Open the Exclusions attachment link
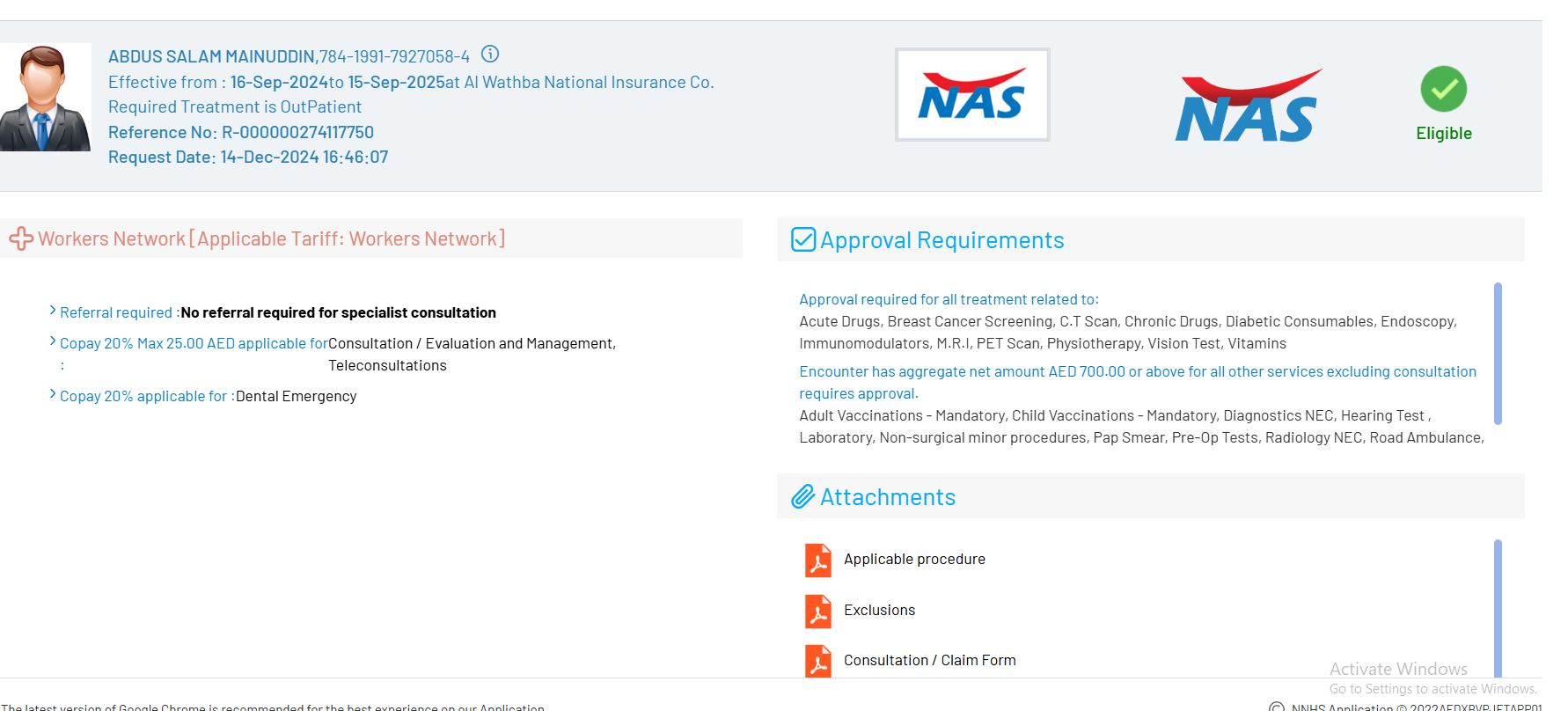 879,610
